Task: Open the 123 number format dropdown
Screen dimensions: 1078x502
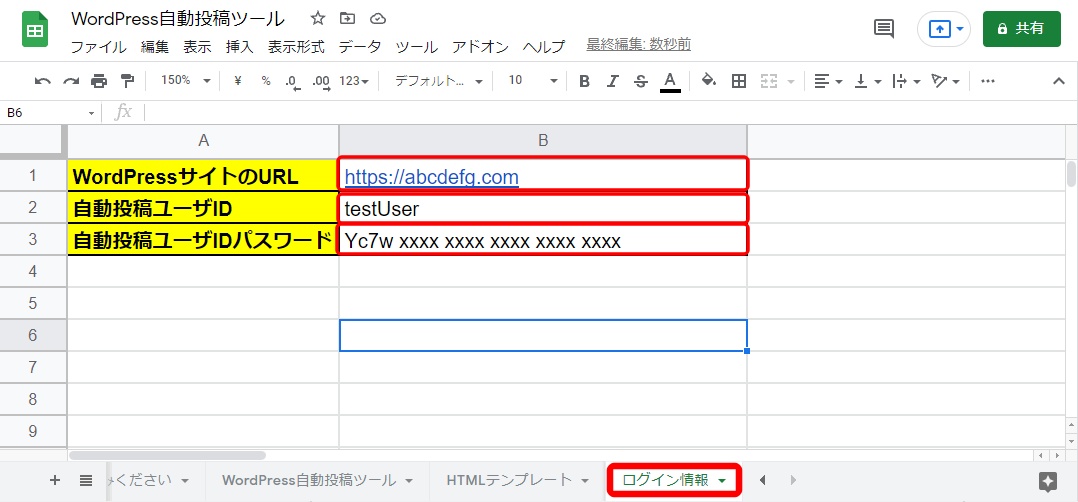Action: tap(355, 80)
